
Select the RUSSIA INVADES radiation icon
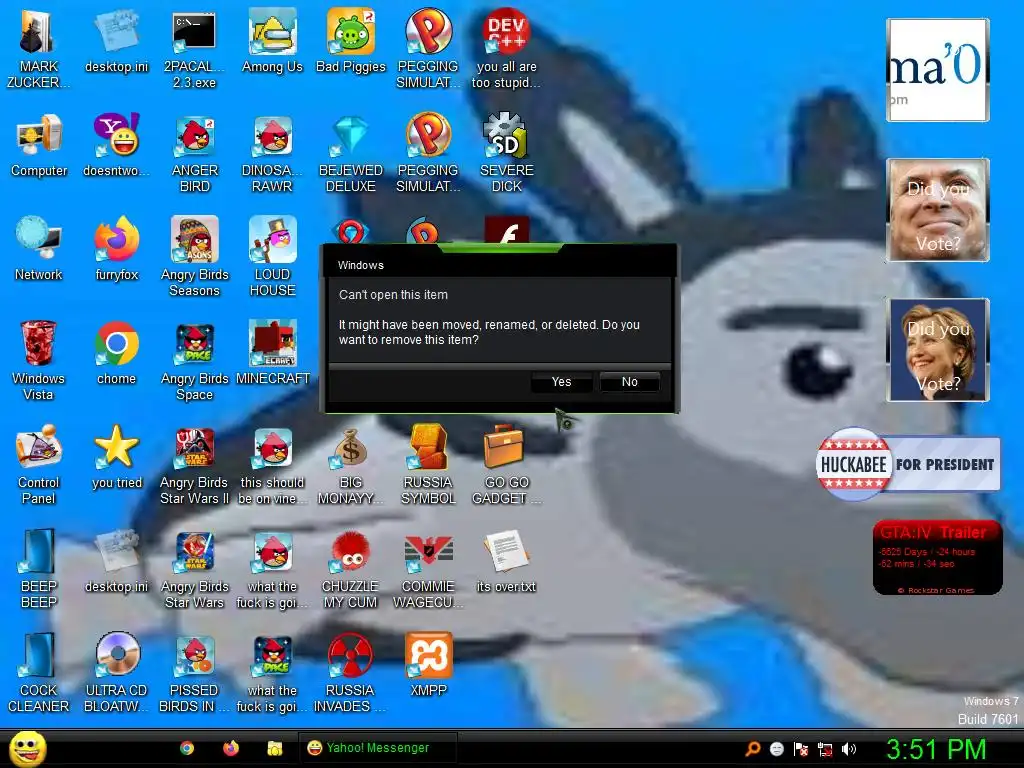tap(351, 673)
